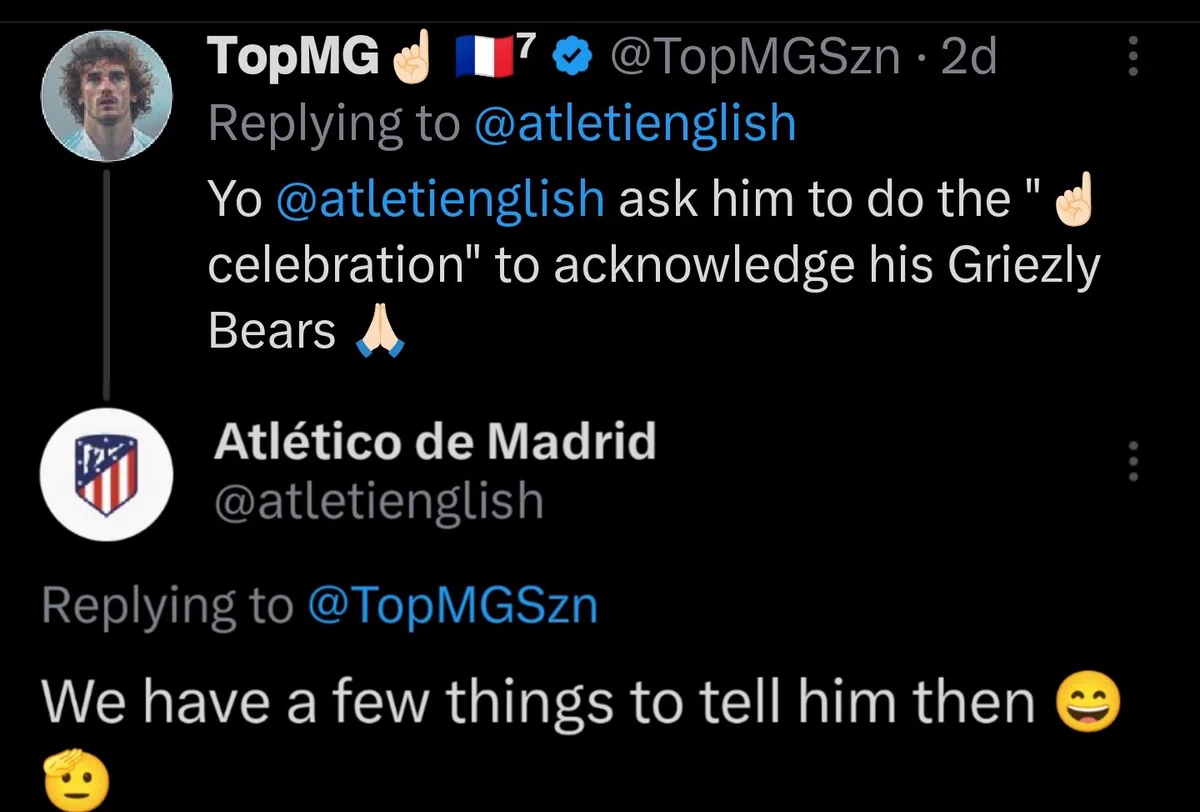
Task: Click the @atletienglish mention inside the tweet text
Action: (x=439, y=199)
